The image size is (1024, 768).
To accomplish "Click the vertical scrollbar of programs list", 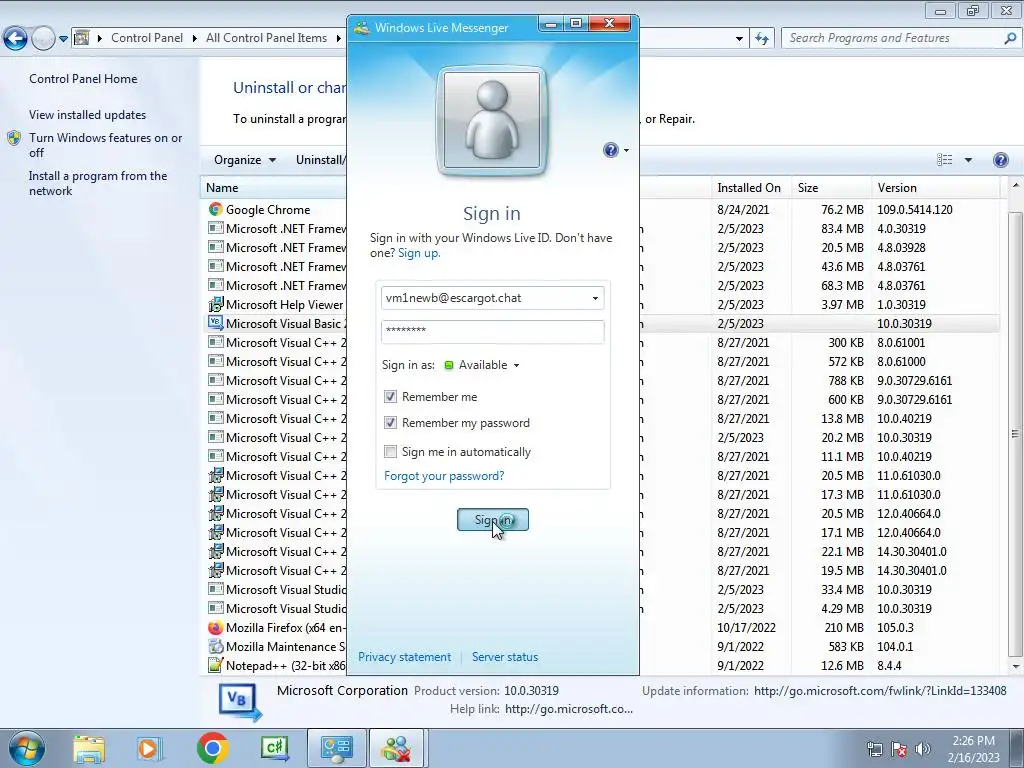I will [1014, 434].
